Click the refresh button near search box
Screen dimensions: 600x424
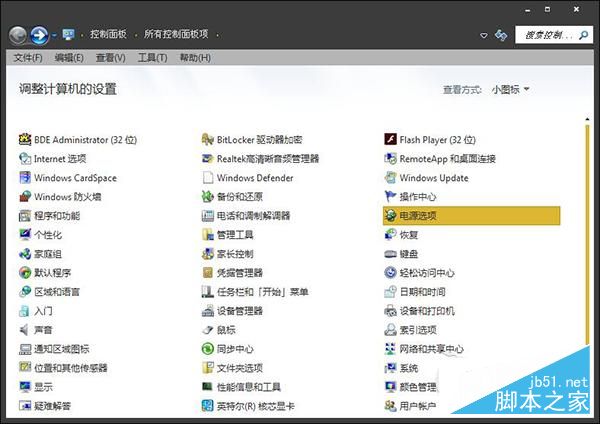point(501,35)
